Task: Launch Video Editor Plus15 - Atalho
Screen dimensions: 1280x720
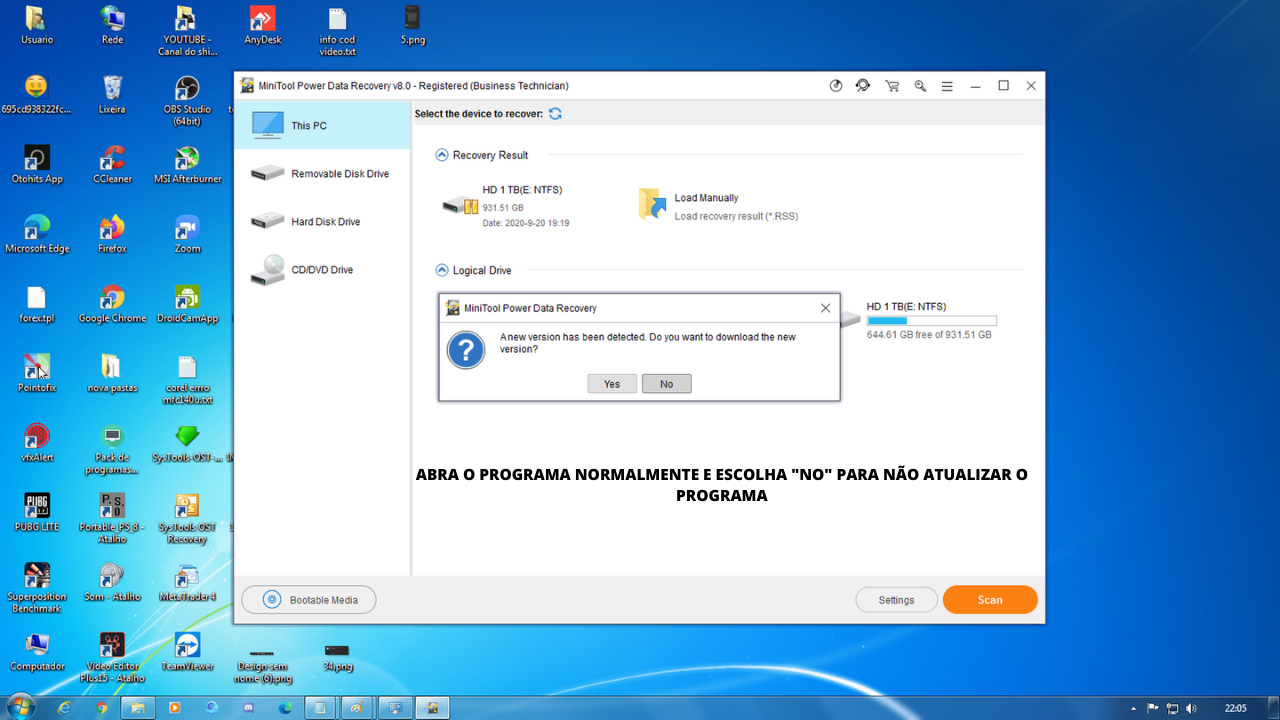Action: [x=112, y=657]
